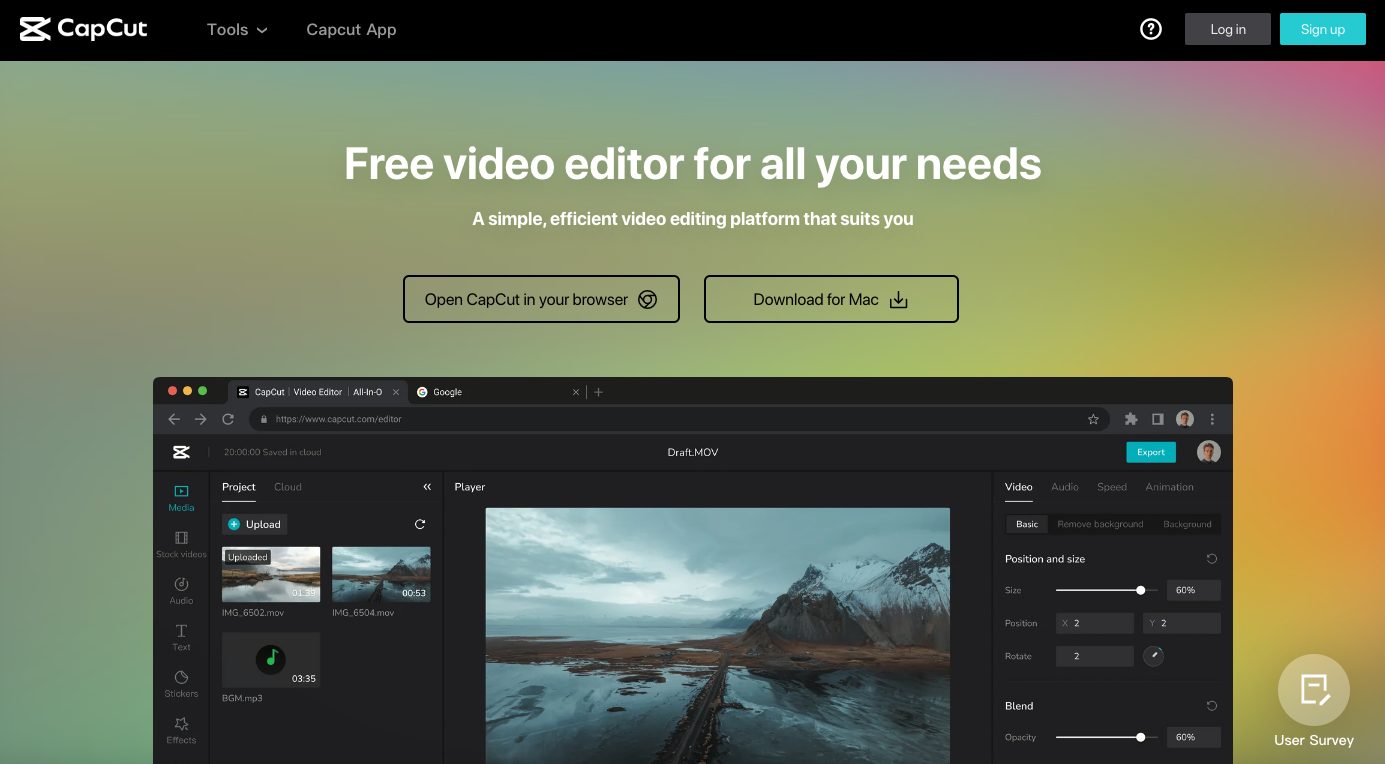
Task: Select the IMG_6504.mov thumbnail
Action: (381, 574)
